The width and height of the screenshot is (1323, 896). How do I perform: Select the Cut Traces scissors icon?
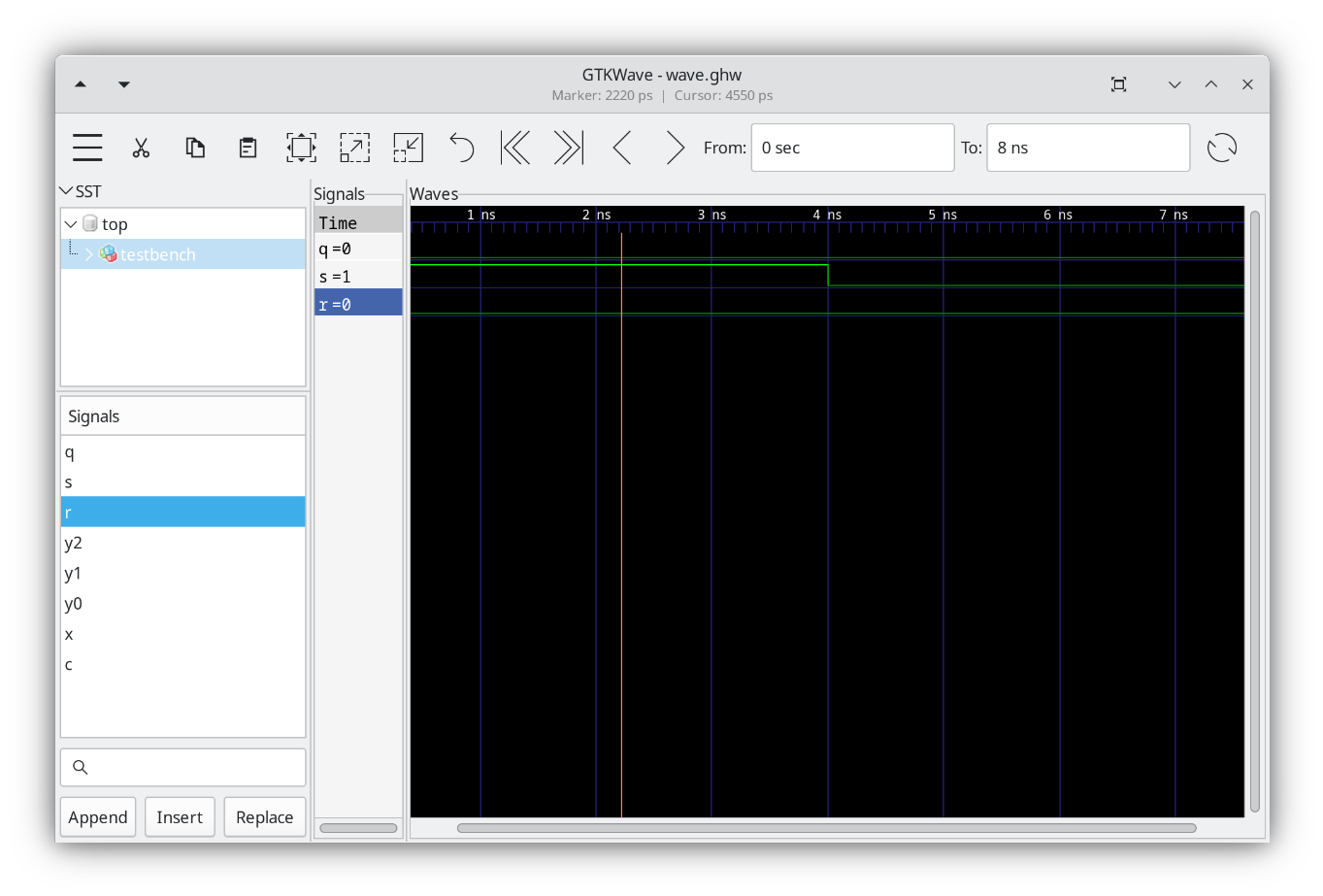[x=141, y=148]
